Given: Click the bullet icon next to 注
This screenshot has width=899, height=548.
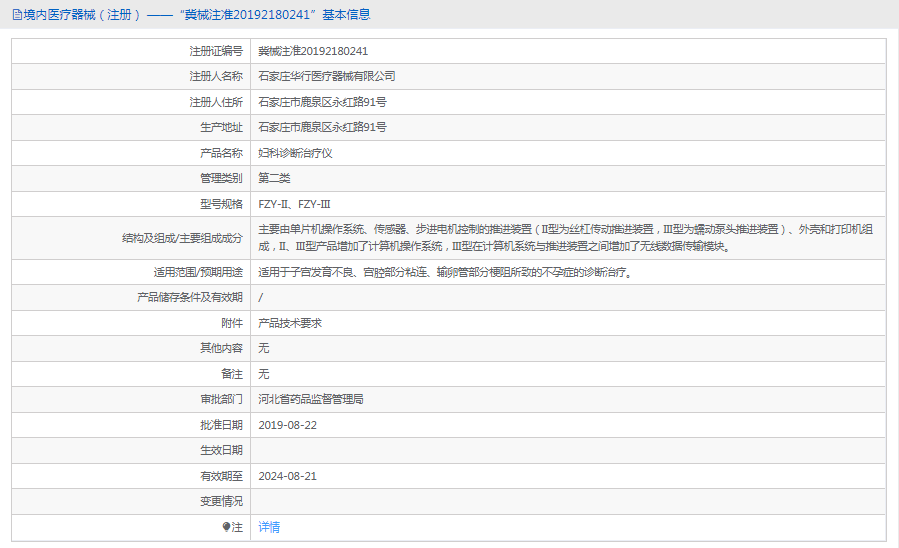Looking at the screenshot, I should pos(226,527).
